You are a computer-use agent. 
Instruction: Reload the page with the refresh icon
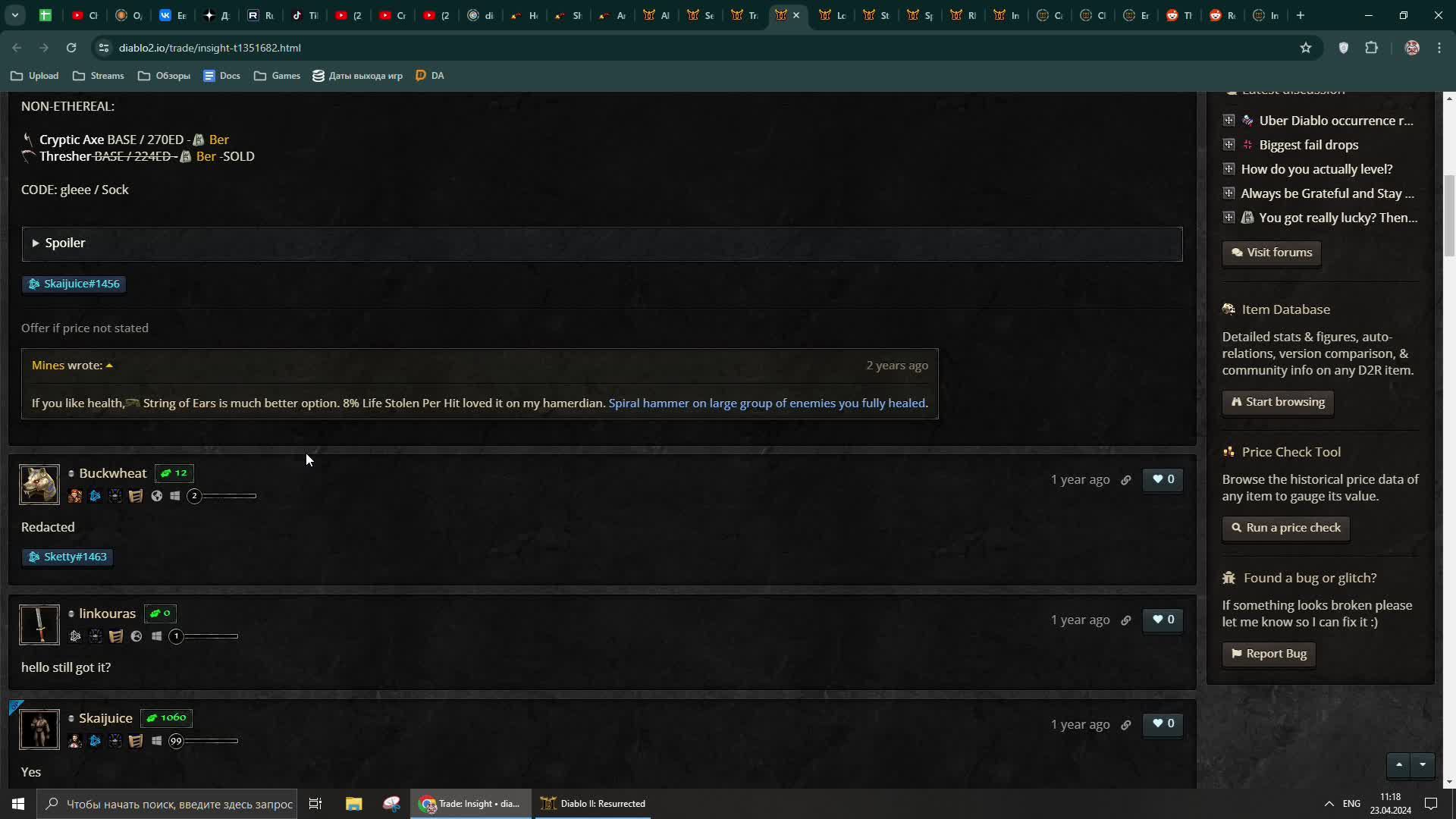(x=71, y=48)
